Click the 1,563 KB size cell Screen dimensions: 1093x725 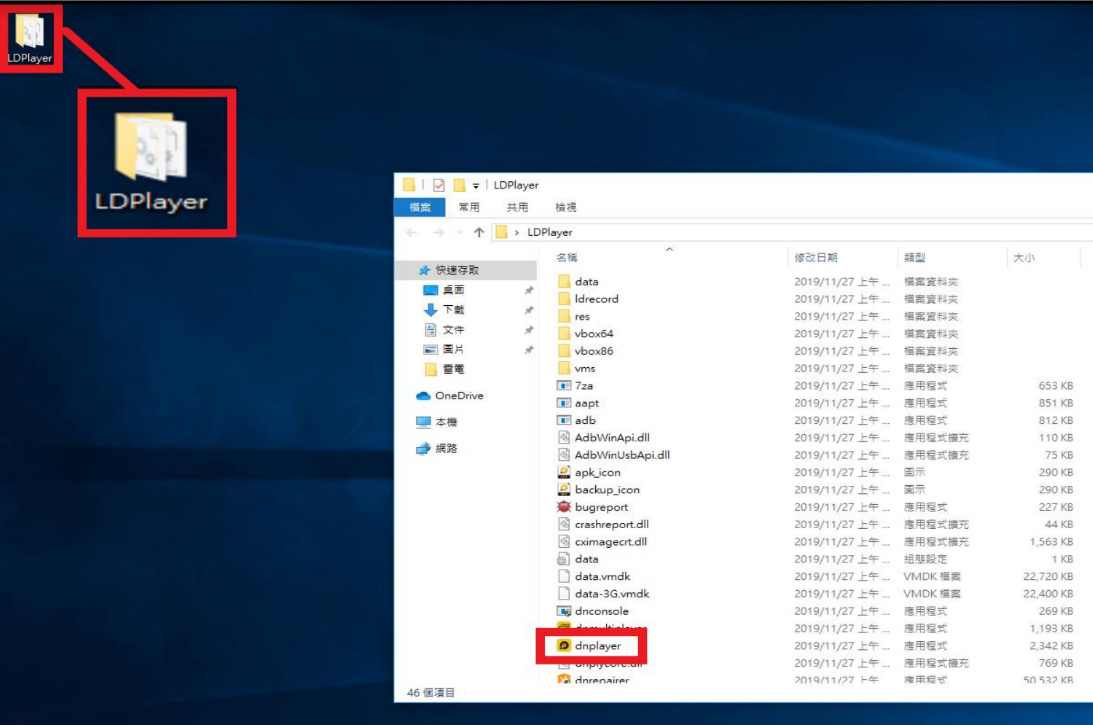1051,542
